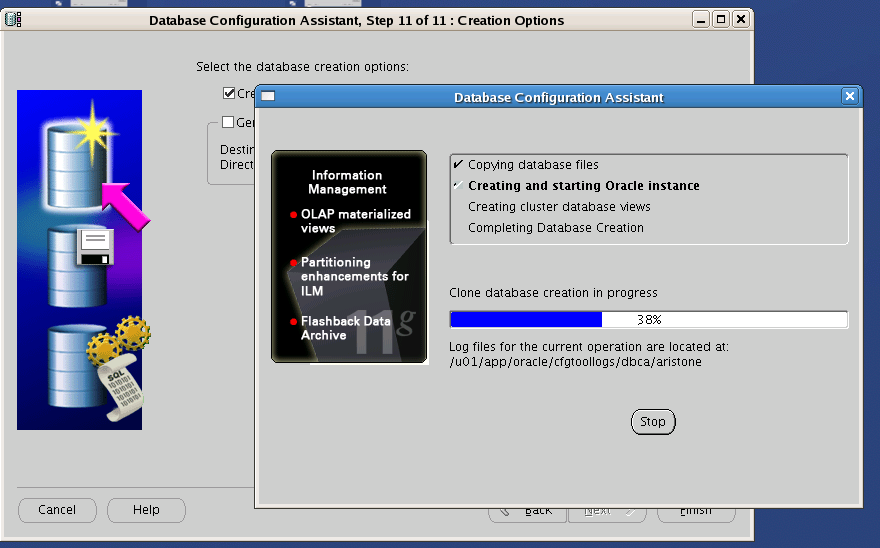Cancel the database configuration wizard

pyautogui.click(x=57, y=510)
